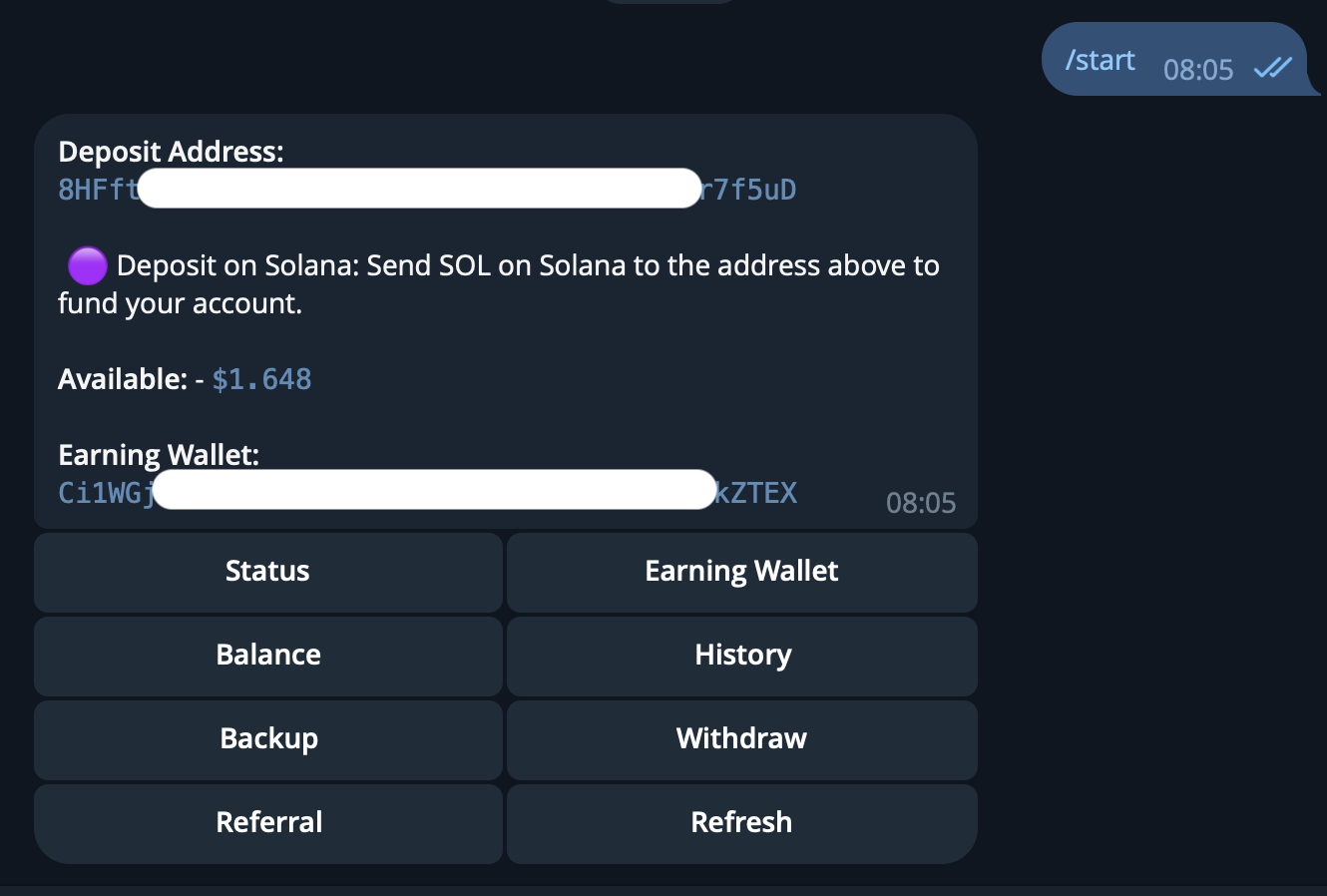Open the Earning Wallet button

[741, 572]
